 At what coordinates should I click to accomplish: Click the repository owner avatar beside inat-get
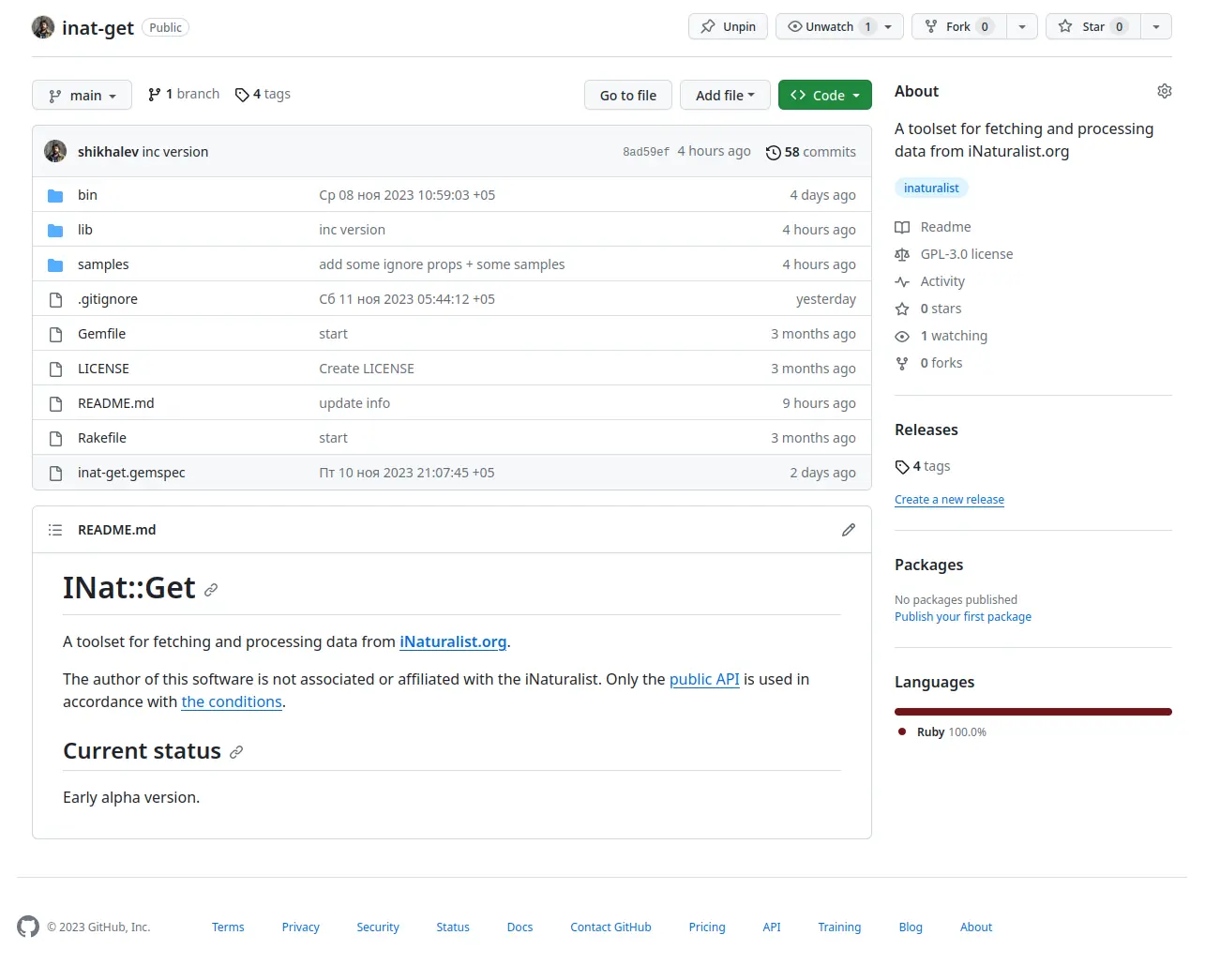(x=43, y=27)
